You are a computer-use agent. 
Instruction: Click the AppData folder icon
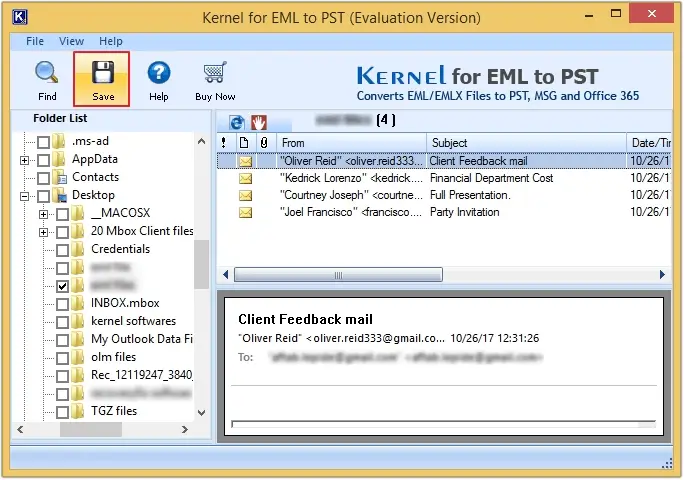[59, 159]
